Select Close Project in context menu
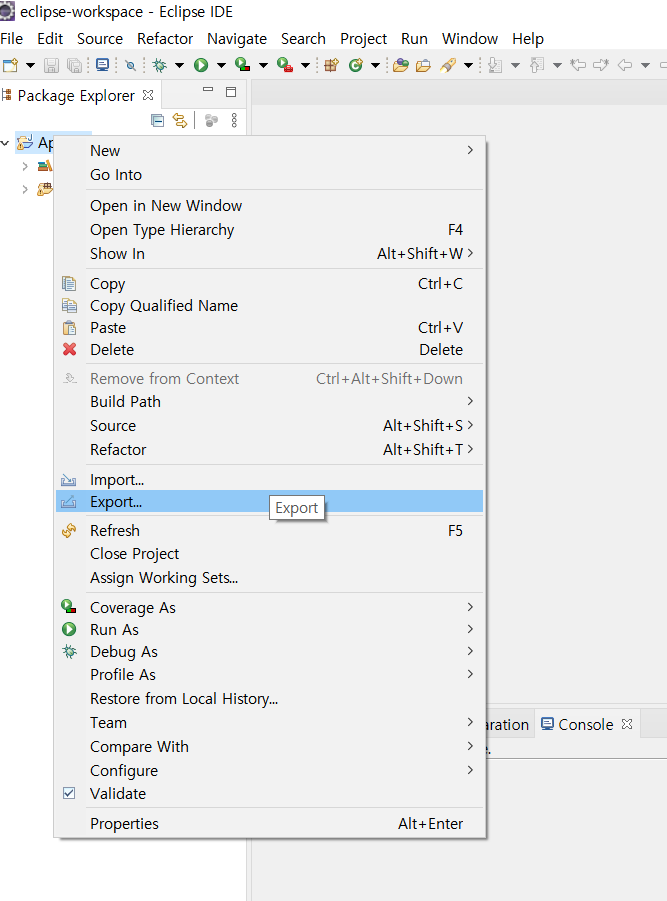The height and width of the screenshot is (901, 667). (269, 553)
